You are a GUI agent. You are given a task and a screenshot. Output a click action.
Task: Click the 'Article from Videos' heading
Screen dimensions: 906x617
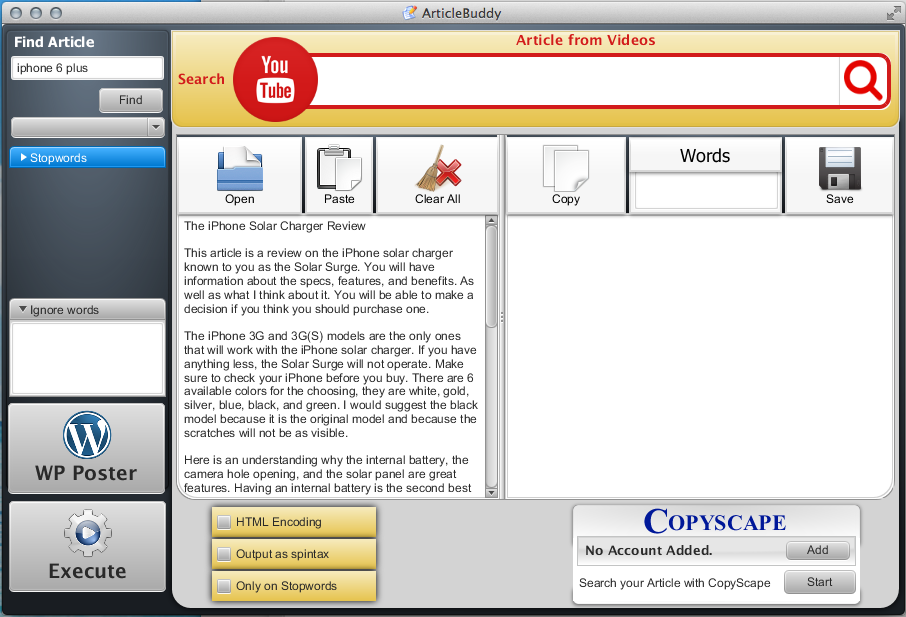[x=585, y=40]
